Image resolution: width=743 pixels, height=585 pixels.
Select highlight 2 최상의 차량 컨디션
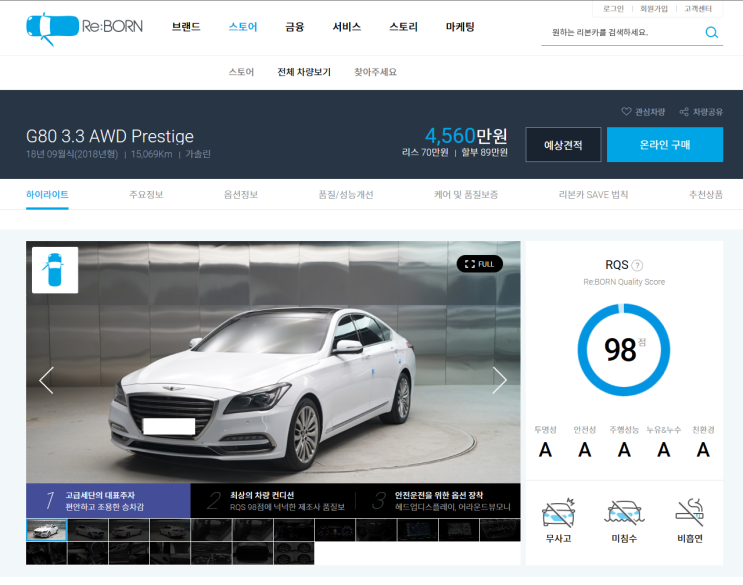coord(273,501)
